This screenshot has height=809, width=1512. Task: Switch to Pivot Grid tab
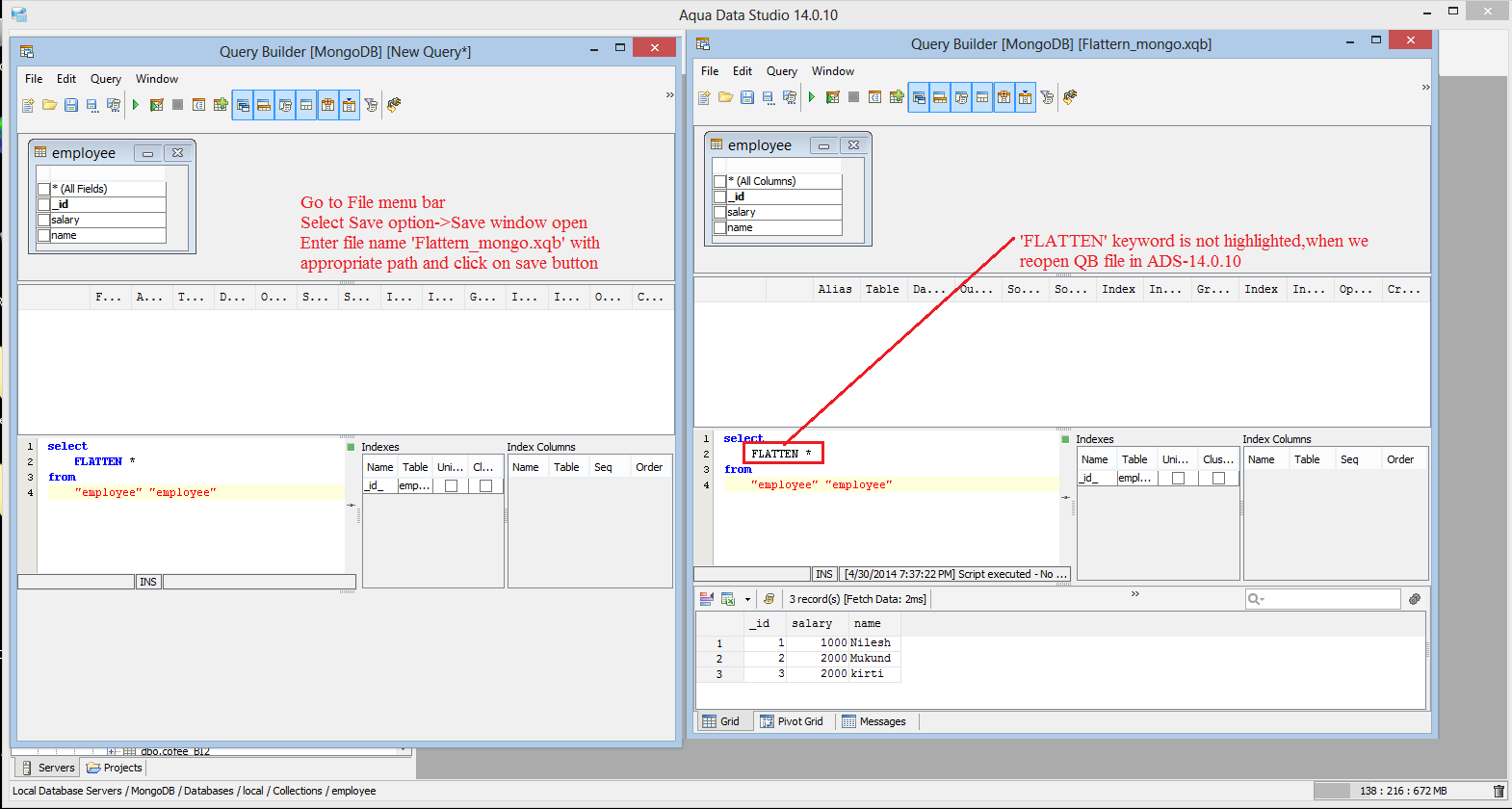[792, 721]
